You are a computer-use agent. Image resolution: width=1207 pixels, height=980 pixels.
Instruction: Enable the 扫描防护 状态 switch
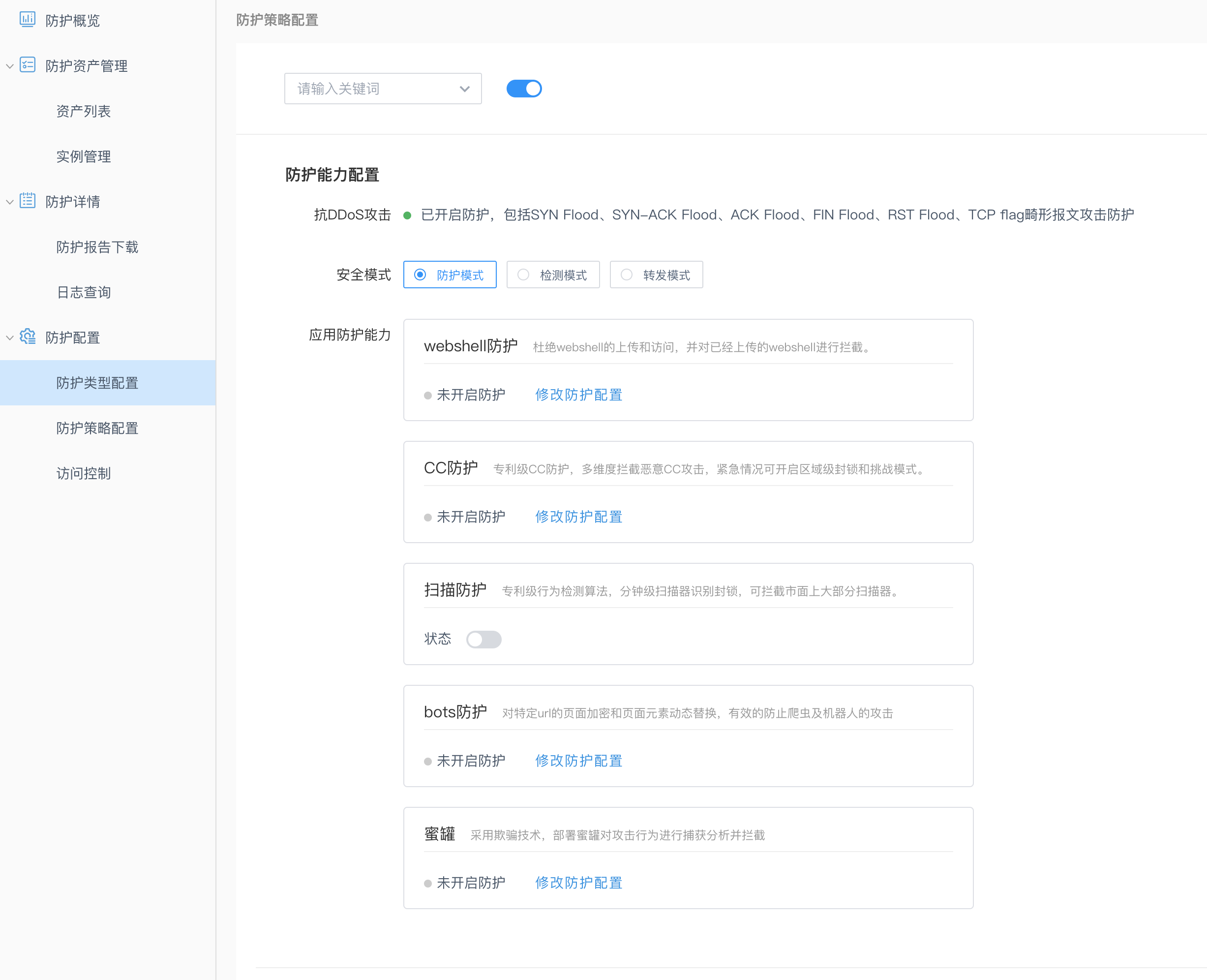coord(483,640)
